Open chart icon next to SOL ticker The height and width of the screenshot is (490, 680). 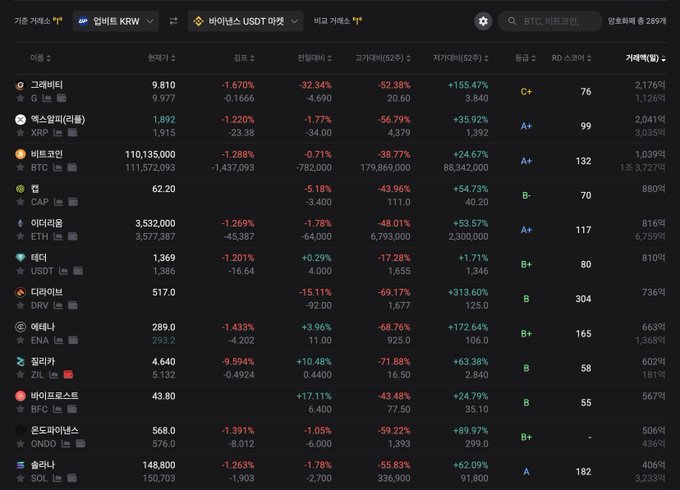[x=57, y=478]
